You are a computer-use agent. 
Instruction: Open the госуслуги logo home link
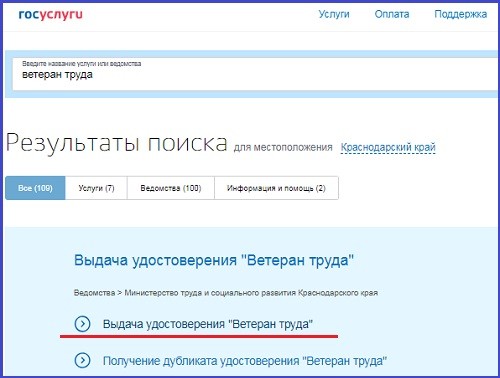tap(50, 15)
